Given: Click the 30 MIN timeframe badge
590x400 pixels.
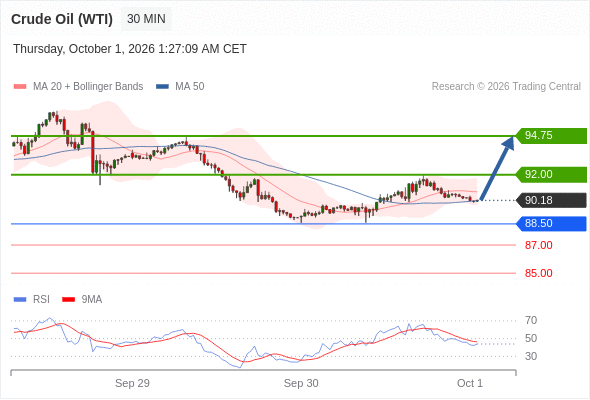Looking at the screenshot, I should click(146, 19).
